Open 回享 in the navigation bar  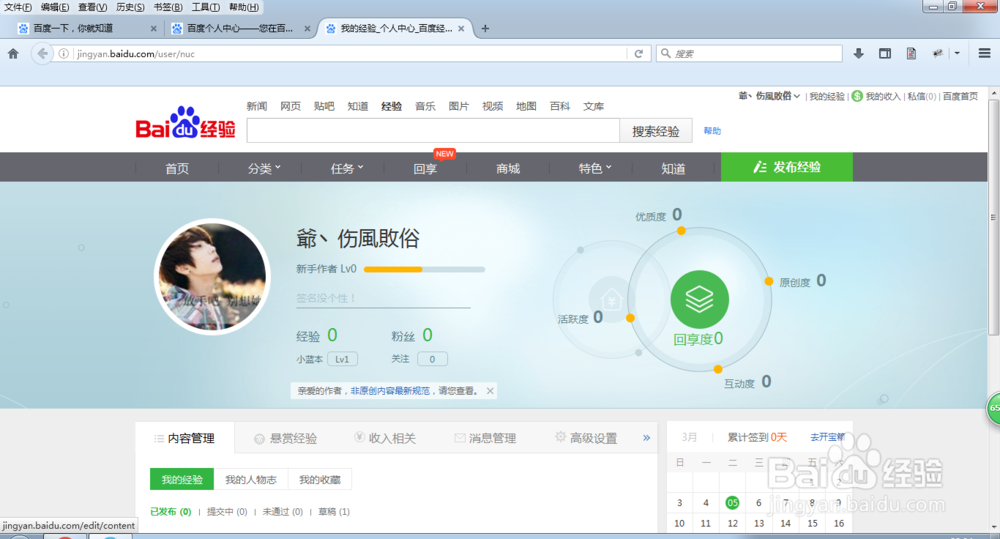[x=425, y=168]
